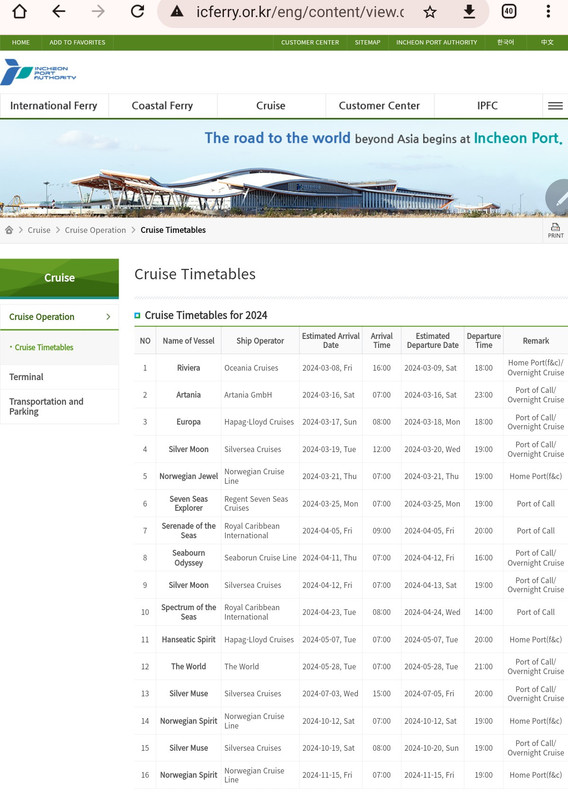Click Seven Seas Explorer vessel name

[x=188, y=504]
